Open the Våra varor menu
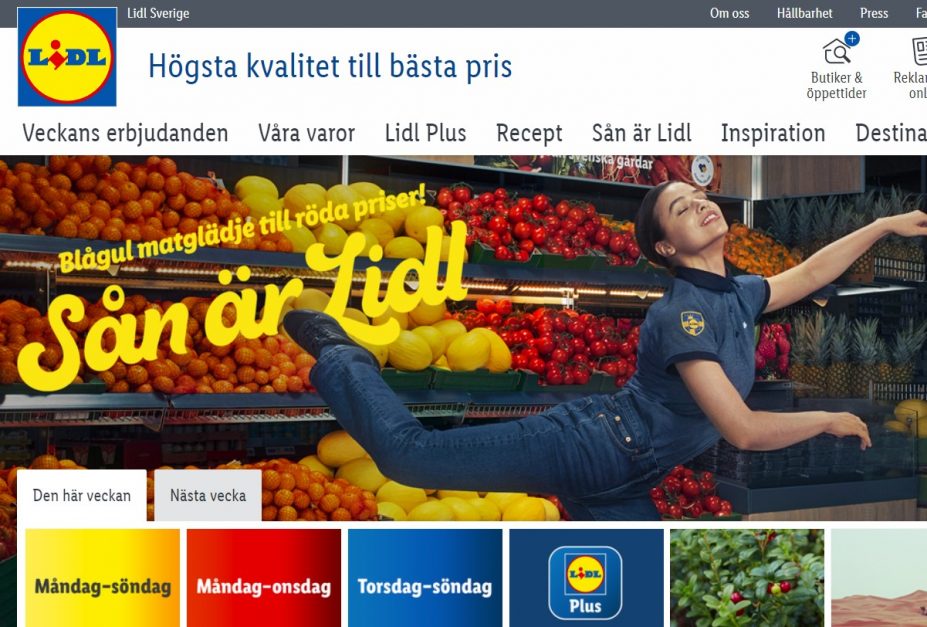This screenshot has height=627, width=927. [x=306, y=133]
